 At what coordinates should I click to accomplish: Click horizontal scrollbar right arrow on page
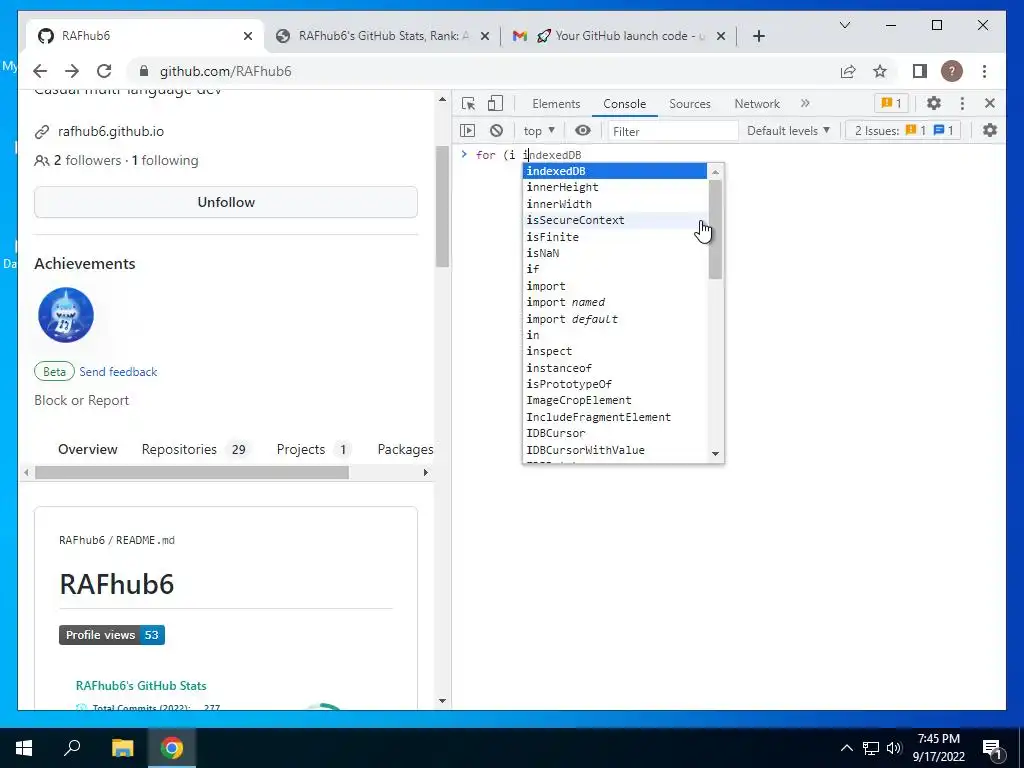(426, 472)
